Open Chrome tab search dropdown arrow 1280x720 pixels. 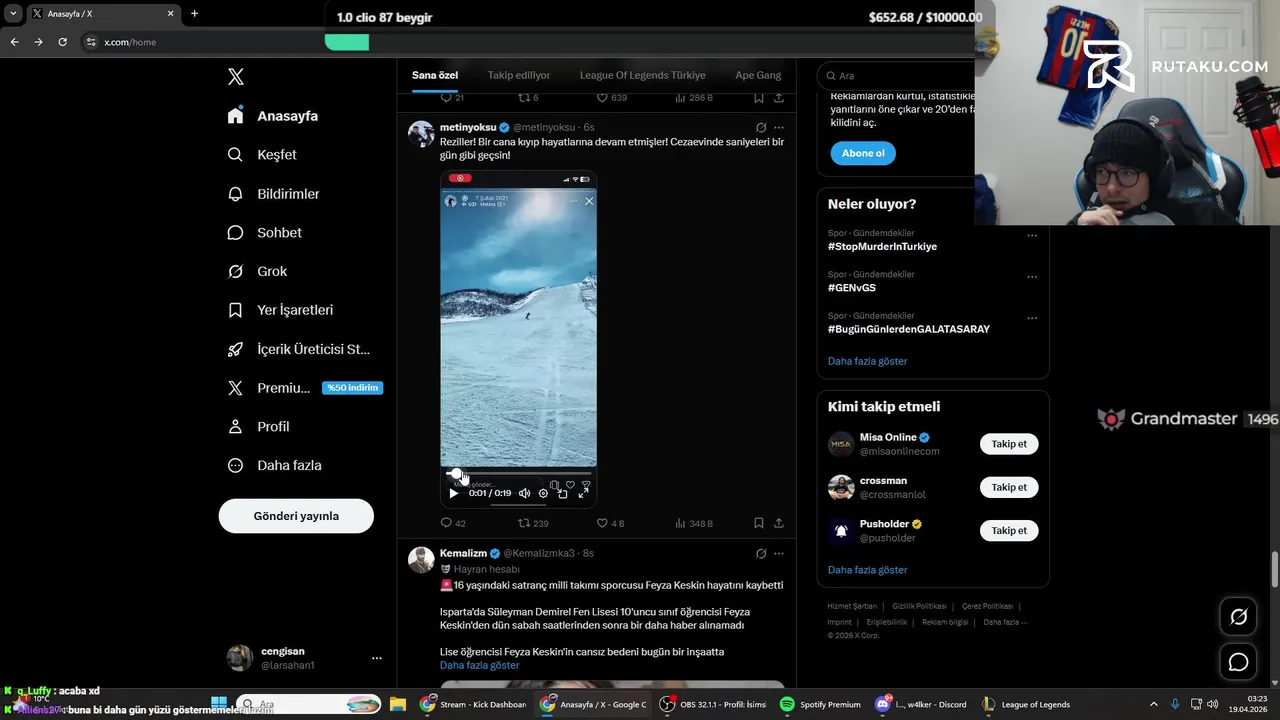[13, 14]
